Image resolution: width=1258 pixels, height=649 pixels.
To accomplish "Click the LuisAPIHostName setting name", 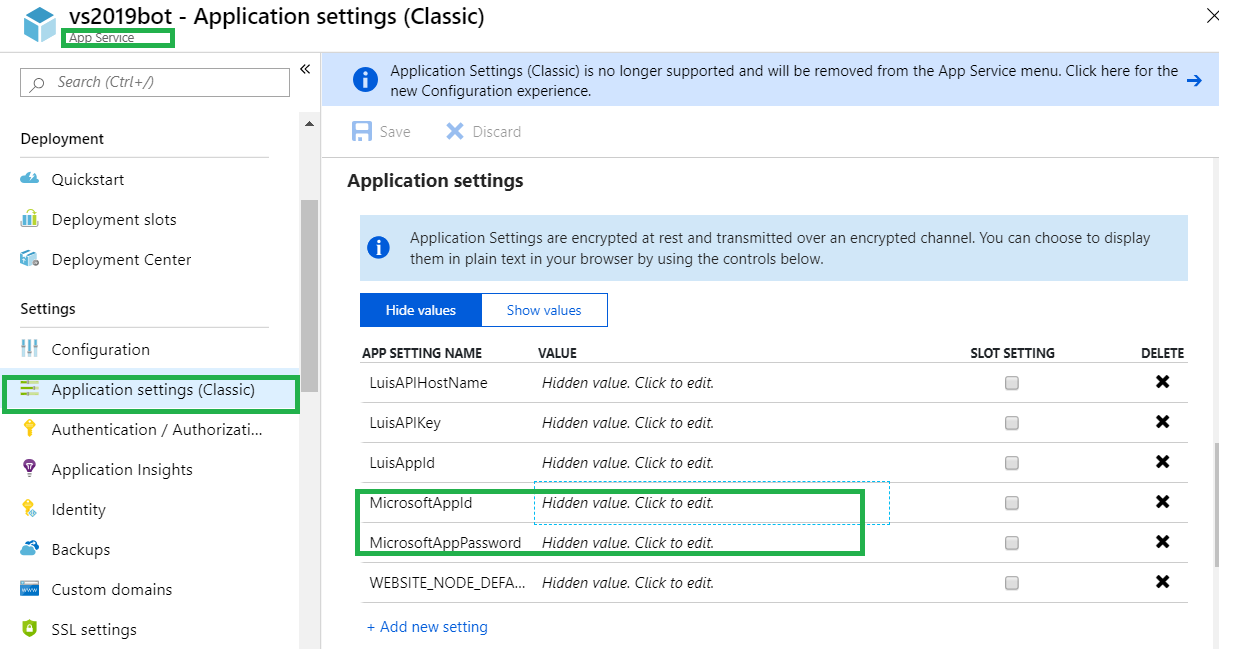I will 428,383.
